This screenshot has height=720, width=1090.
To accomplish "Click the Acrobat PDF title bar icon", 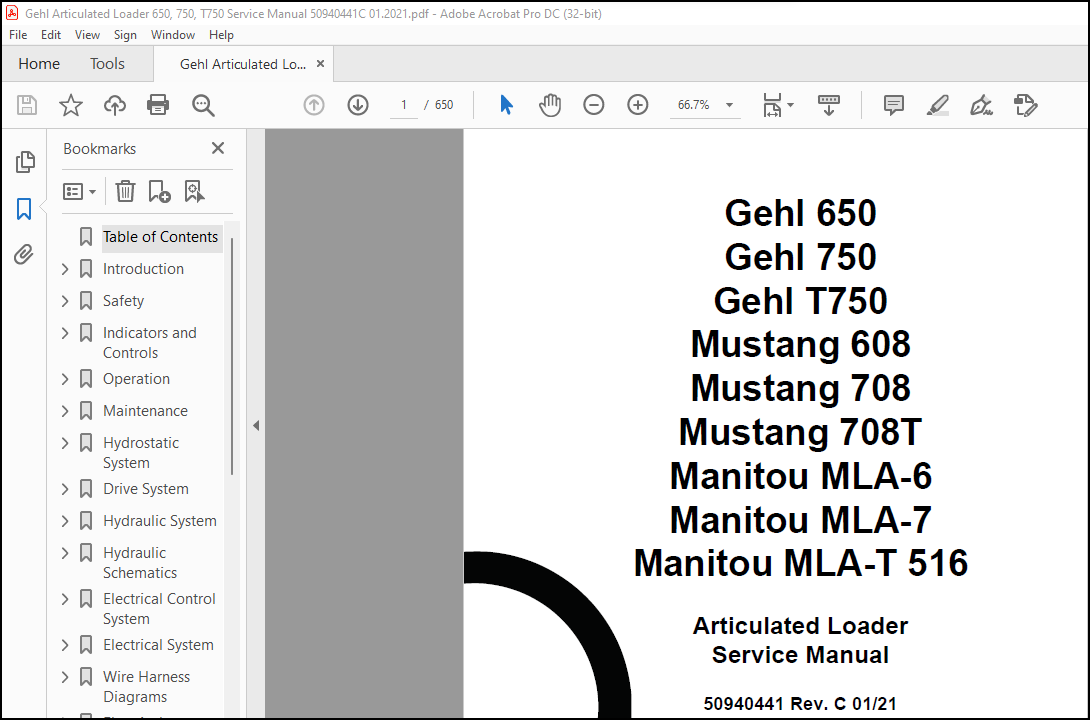I will pyautogui.click(x=12, y=13).
